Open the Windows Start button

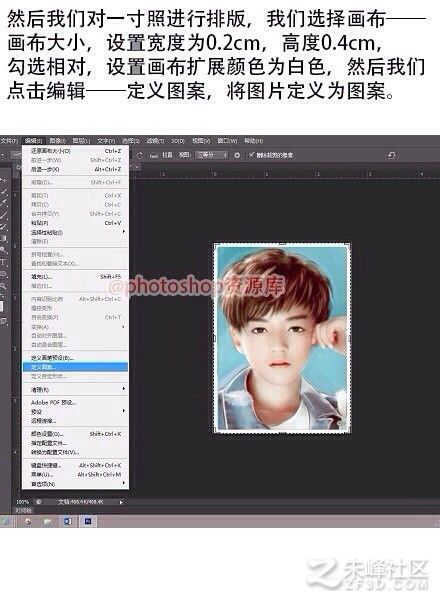click(x=5, y=521)
